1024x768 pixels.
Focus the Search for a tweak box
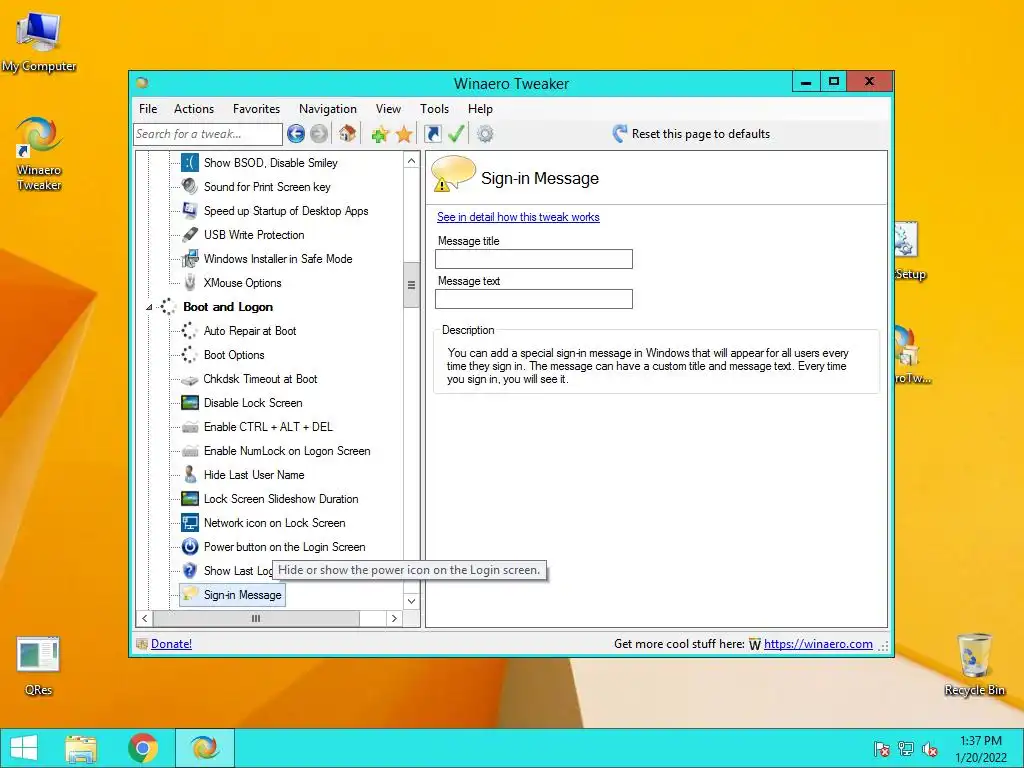click(208, 134)
